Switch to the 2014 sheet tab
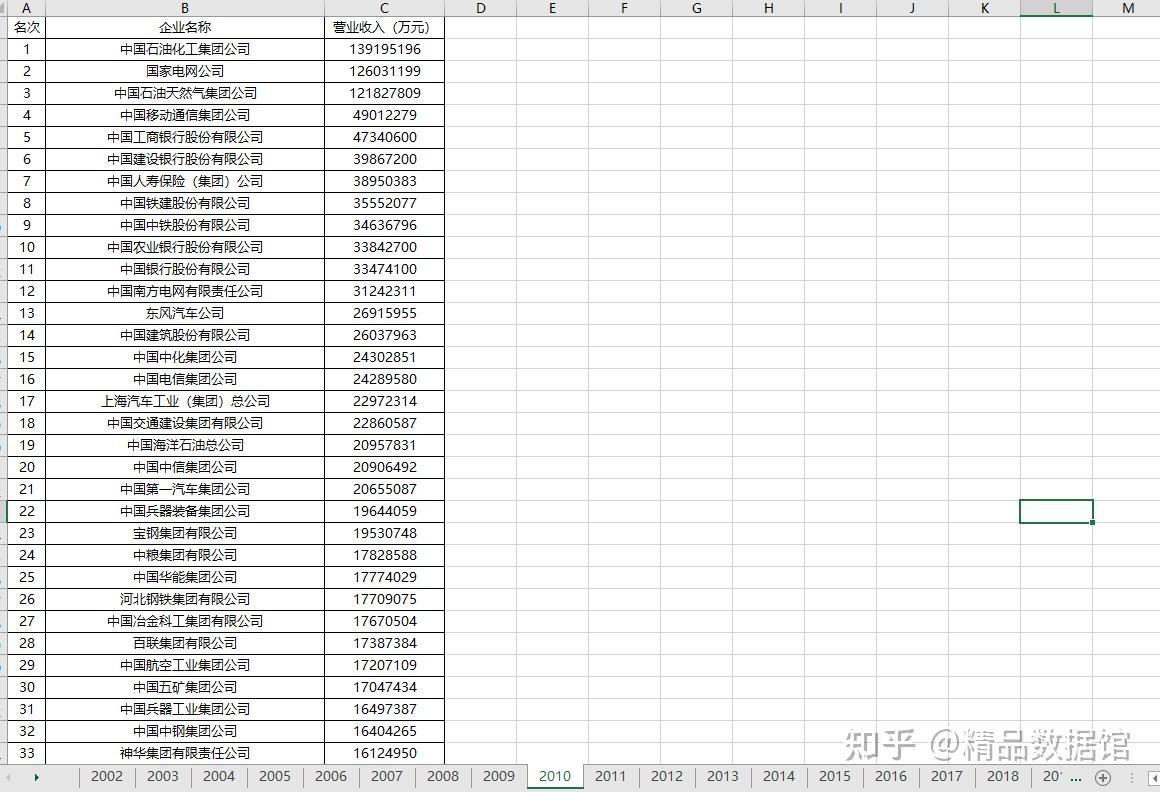Screen dimensions: 1160x792 778,776
